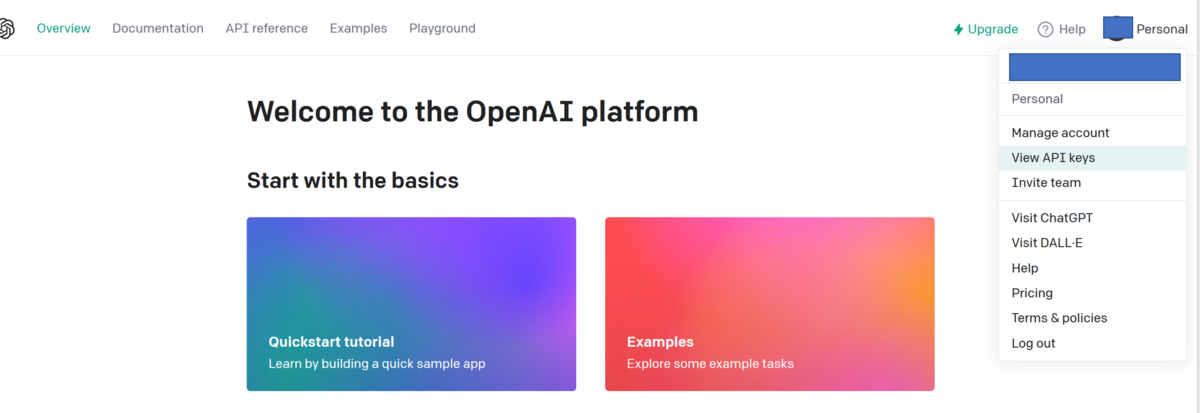Screen dimensions: 1200x413
Task: Open the Overview tab
Action: tap(63, 28)
